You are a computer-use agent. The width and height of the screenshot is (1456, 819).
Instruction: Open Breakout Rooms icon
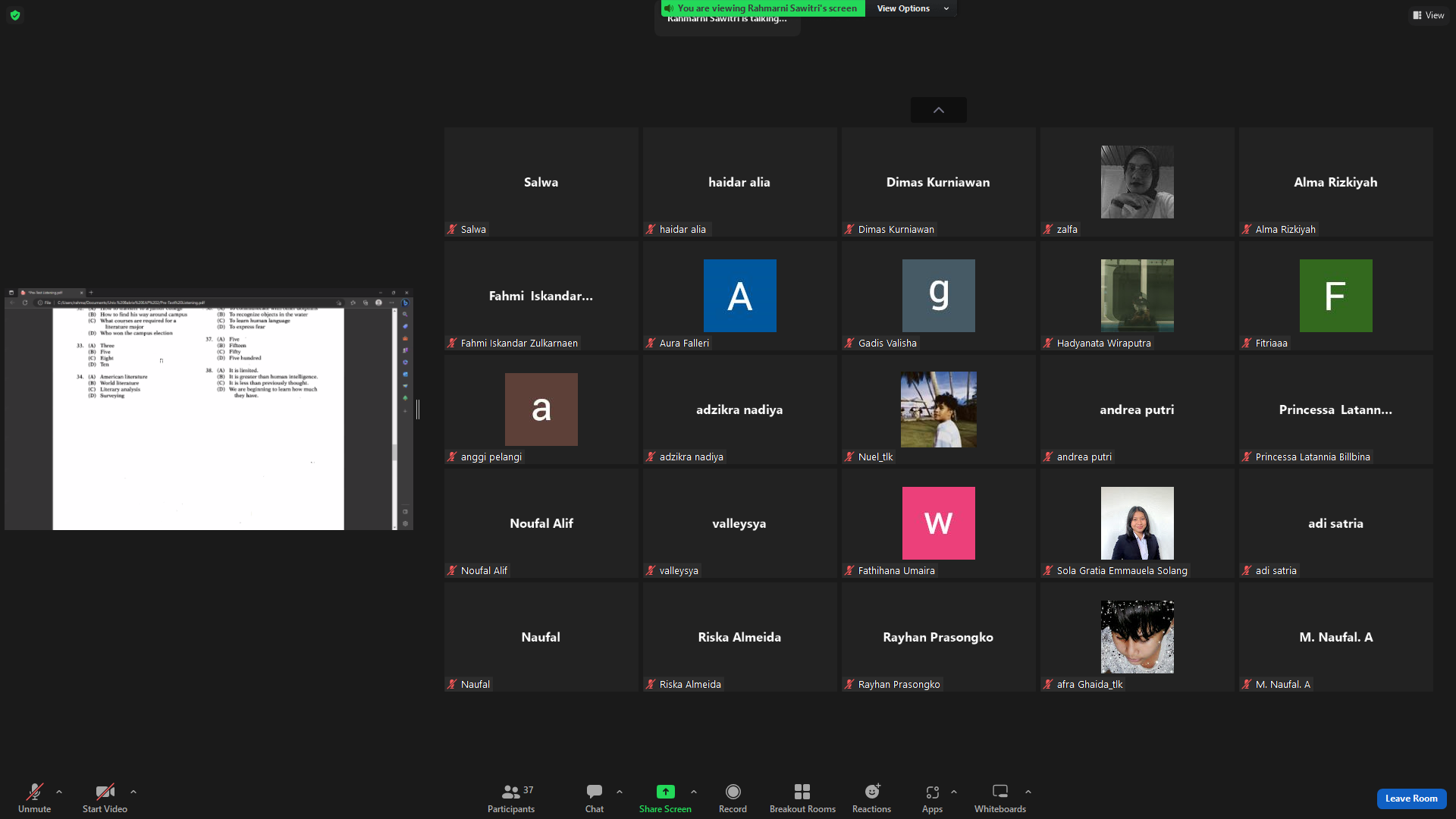(802, 792)
